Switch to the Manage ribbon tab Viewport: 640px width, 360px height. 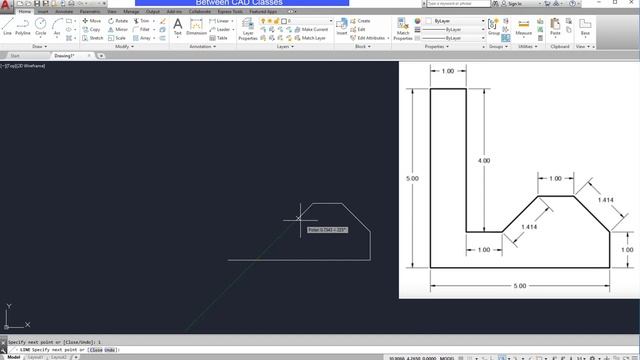[131, 12]
